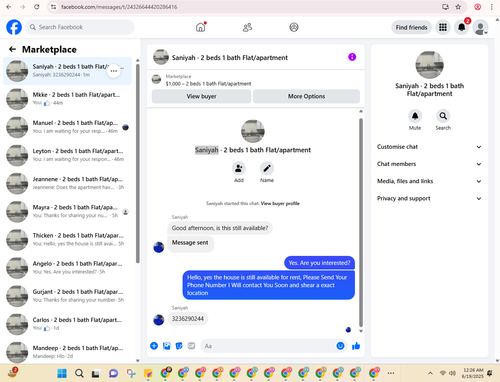Click the 'Good afternoon, is this still available?' message
Image resolution: width=500 pixels, height=382 pixels.
pos(220,228)
